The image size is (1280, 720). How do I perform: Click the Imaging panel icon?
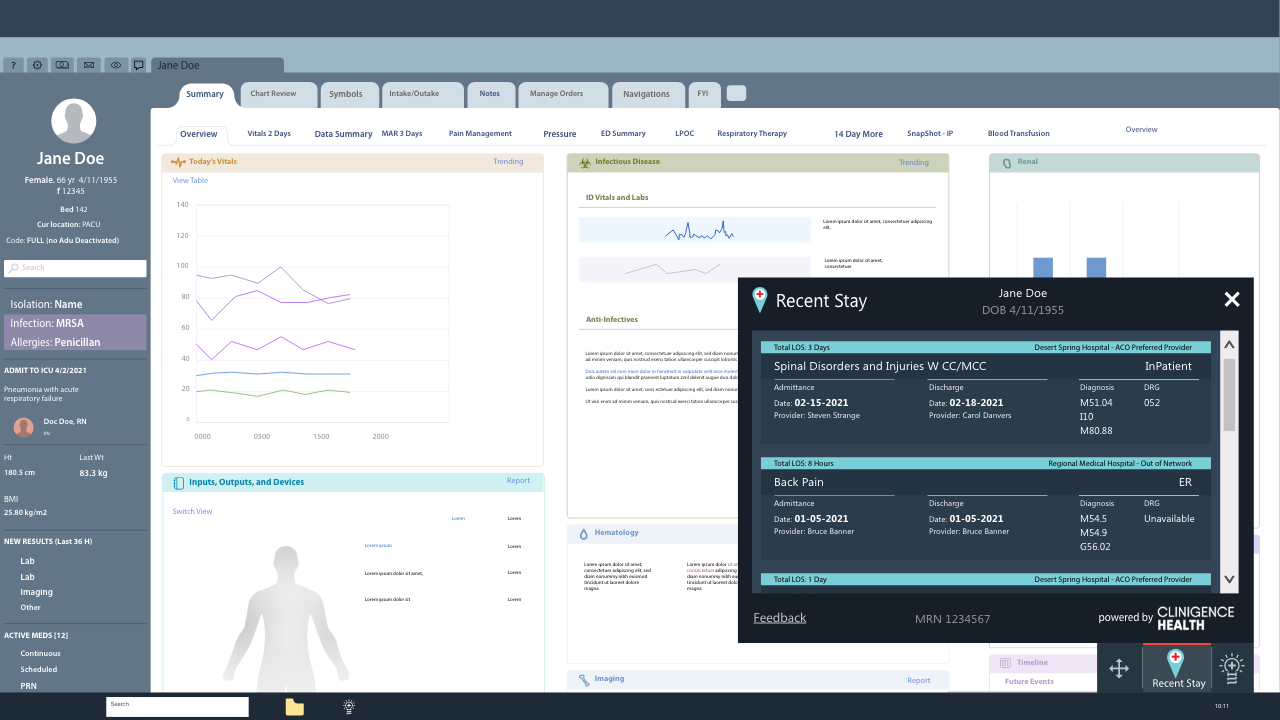584,680
